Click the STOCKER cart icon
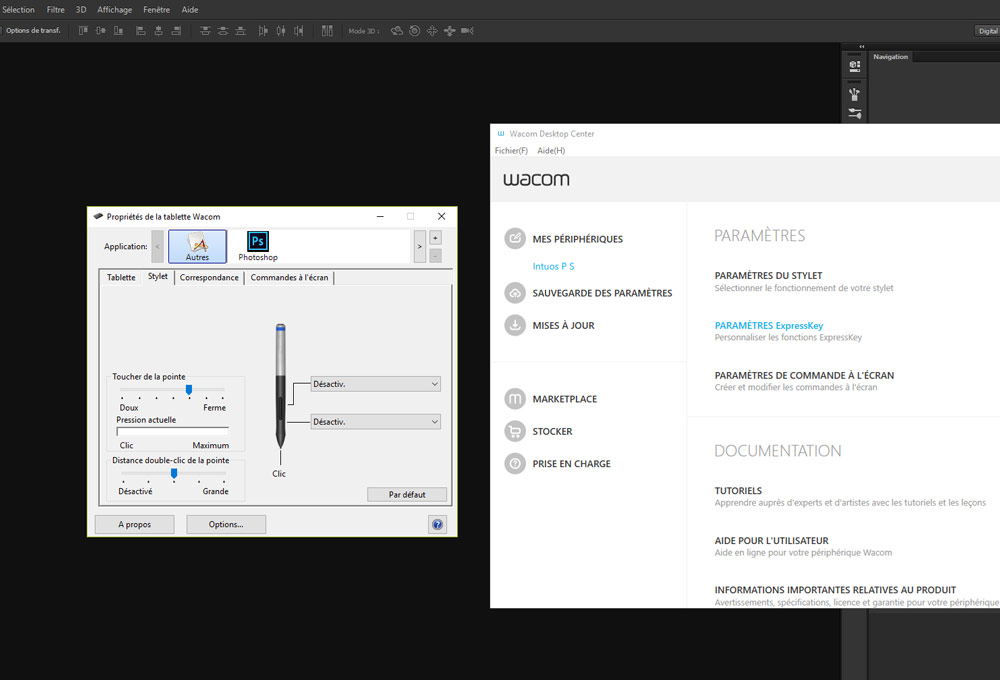 [515, 432]
